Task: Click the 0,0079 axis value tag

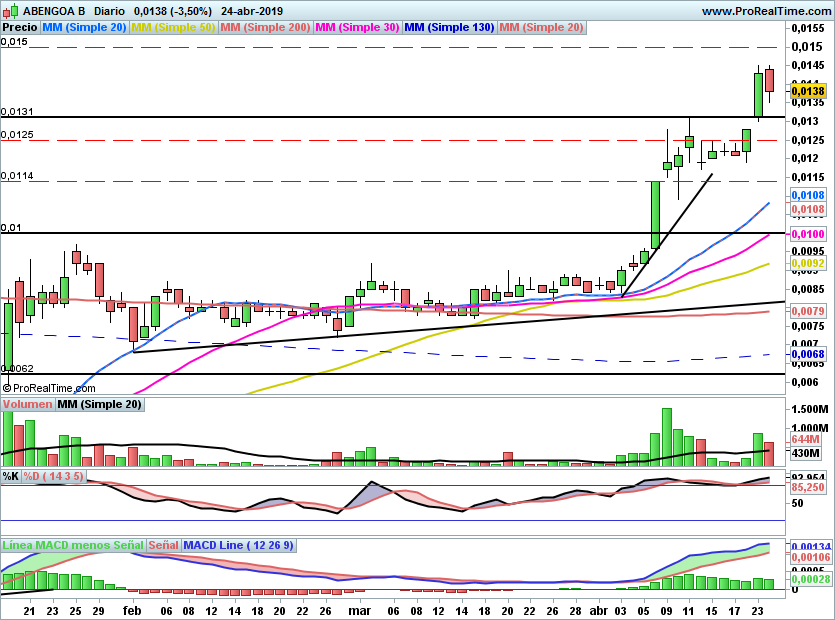Action: 808,311
